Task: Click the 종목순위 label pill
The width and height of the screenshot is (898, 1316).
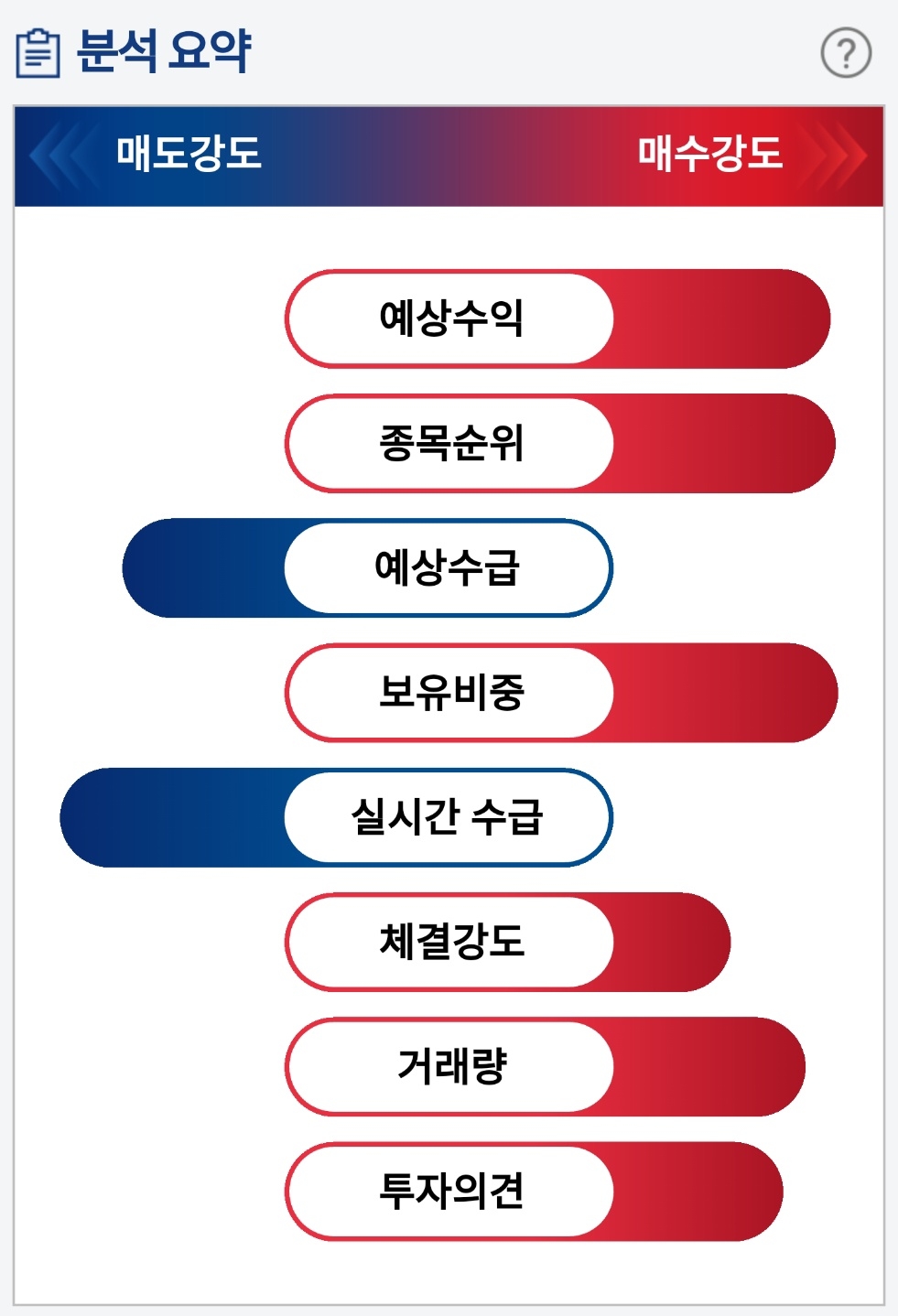Action: point(449,444)
